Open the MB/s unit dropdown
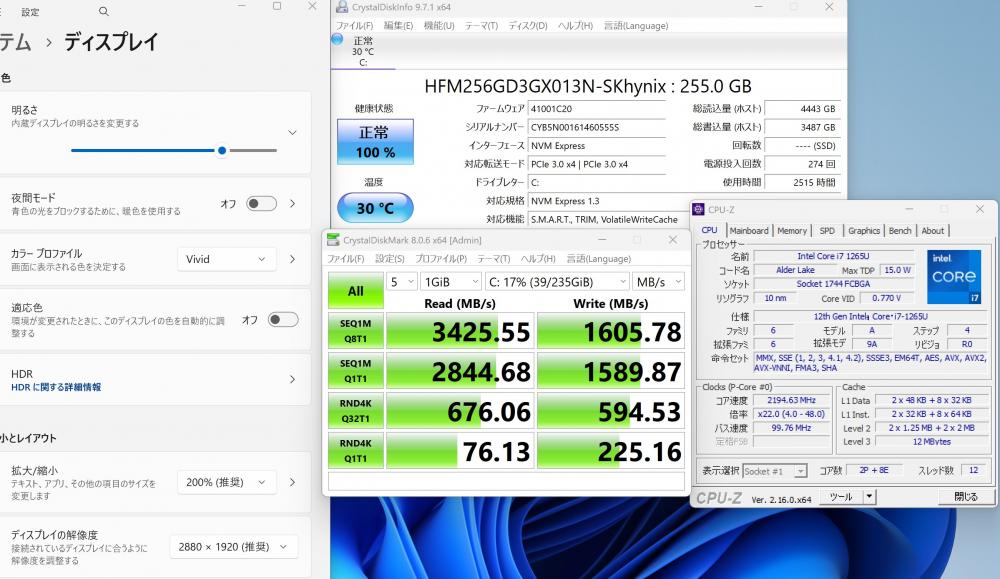Viewport: 1000px width, 579px height. tap(658, 282)
